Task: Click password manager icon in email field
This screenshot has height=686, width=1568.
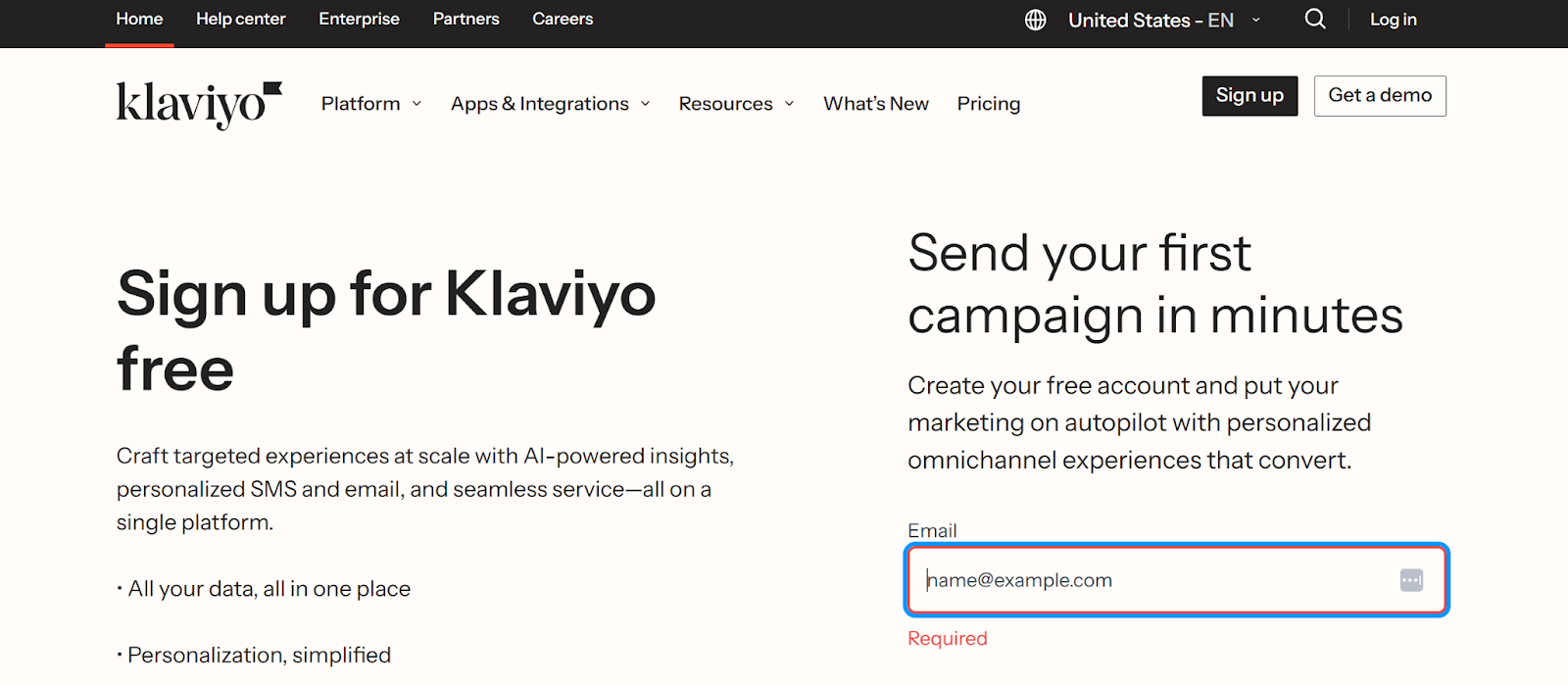Action: coord(1411,580)
